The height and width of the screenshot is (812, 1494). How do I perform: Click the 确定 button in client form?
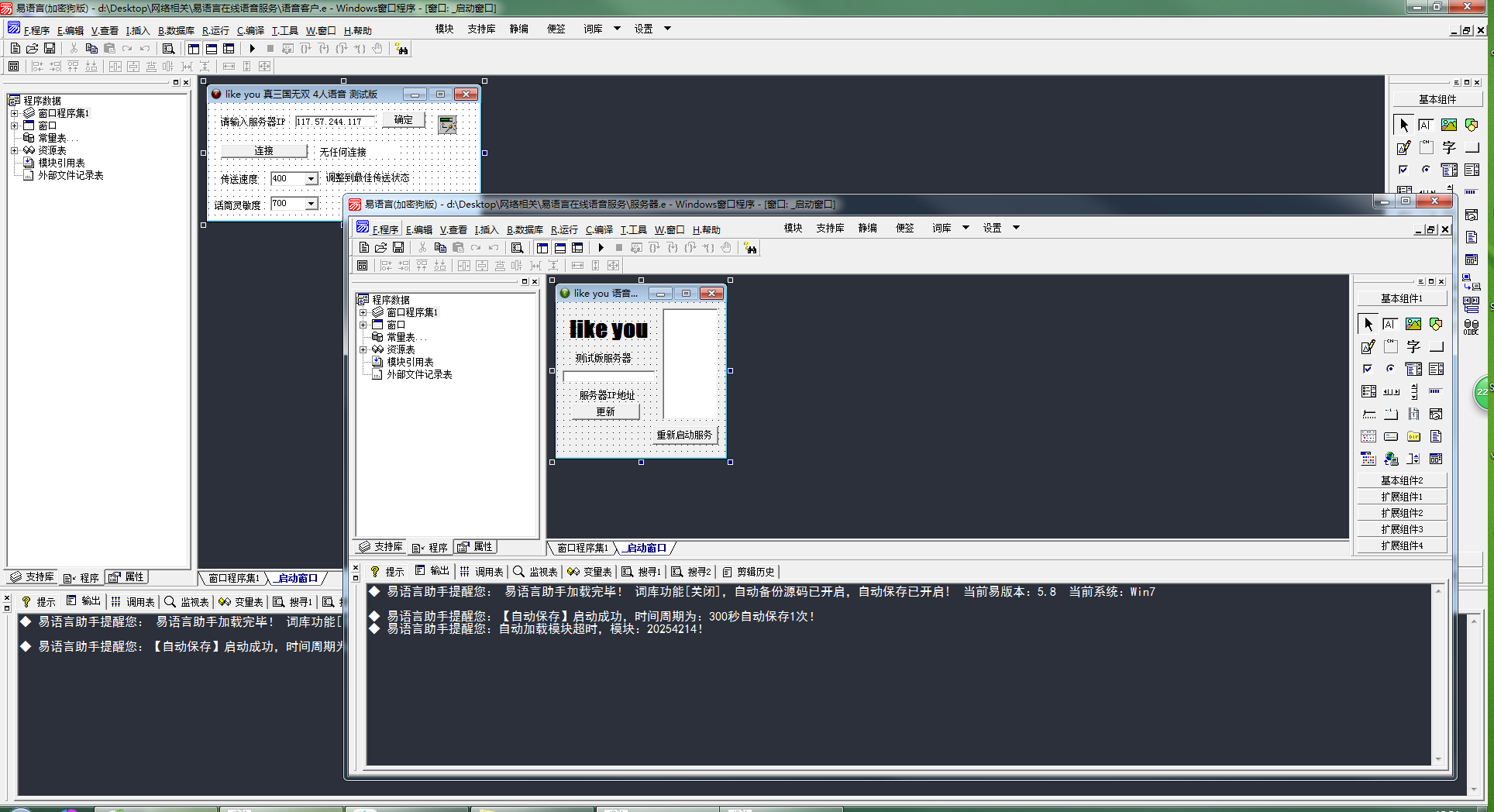tap(404, 120)
